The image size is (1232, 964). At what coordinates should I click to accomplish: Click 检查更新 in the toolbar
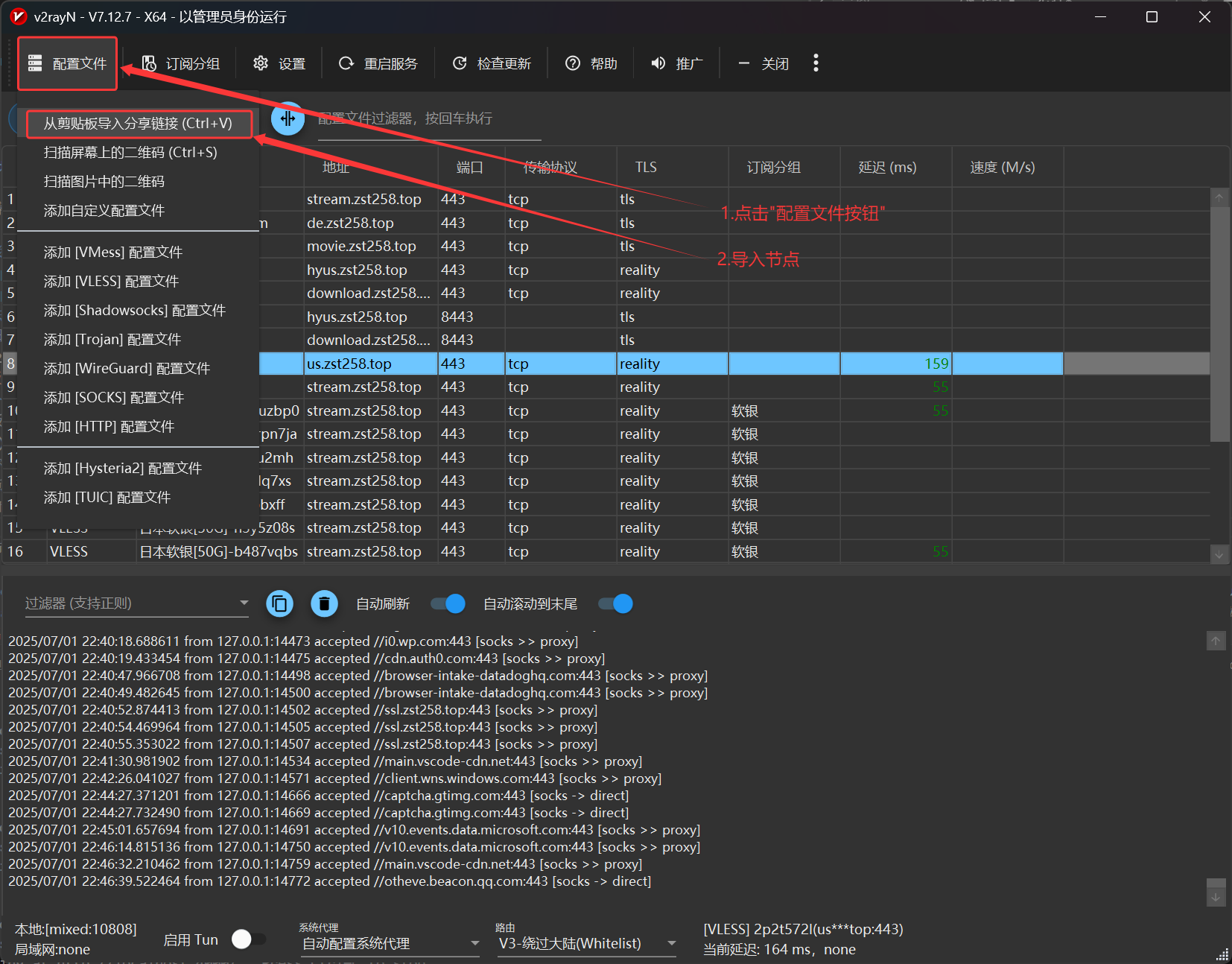pyautogui.click(x=492, y=63)
